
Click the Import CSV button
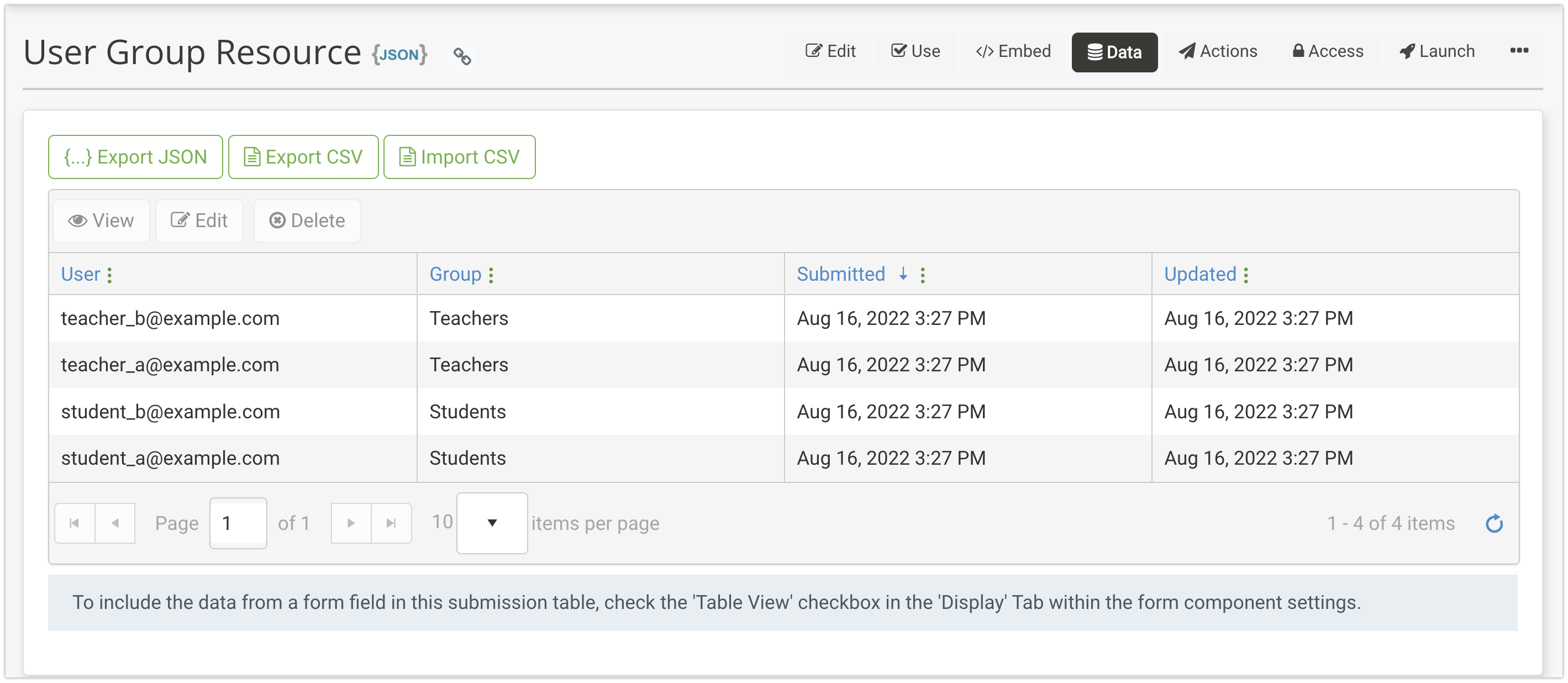coord(459,157)
